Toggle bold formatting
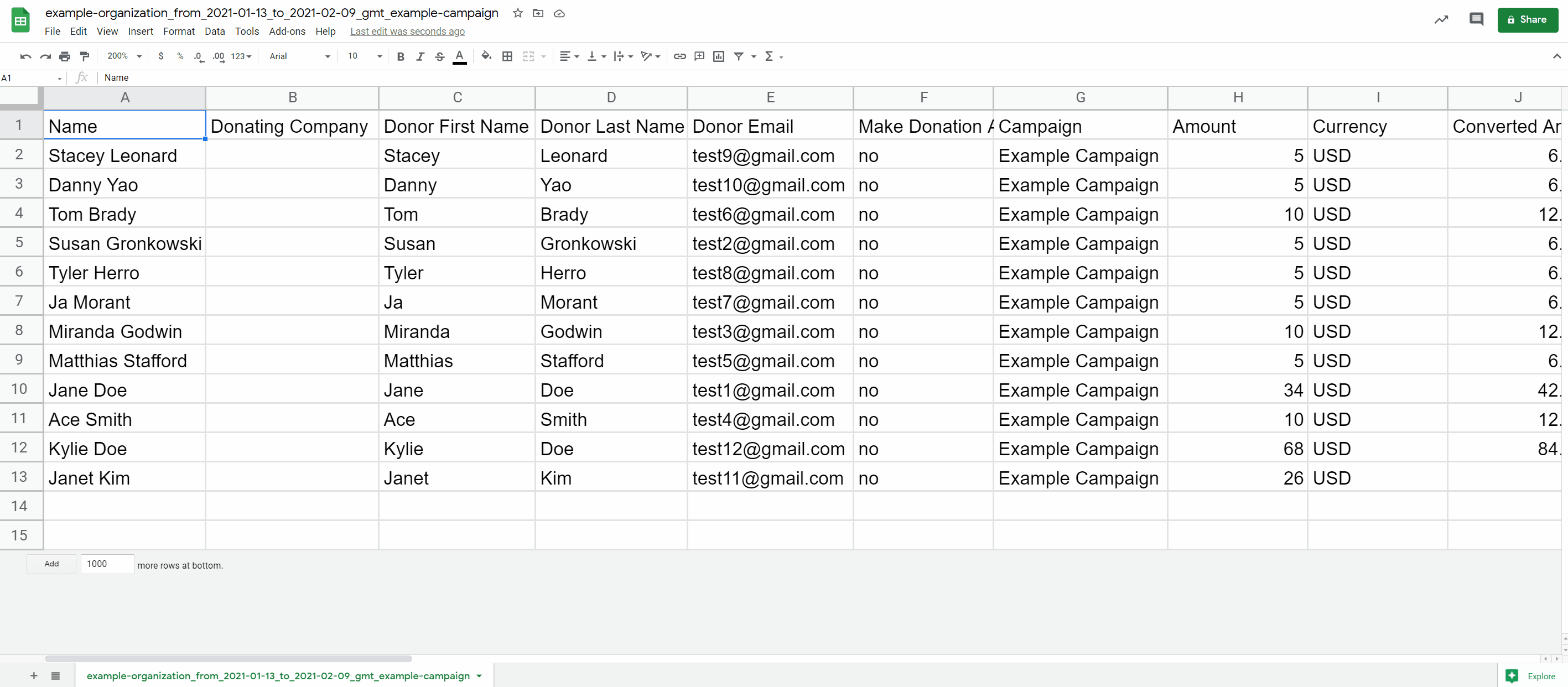Viewport: 1568px width, 687px height. tap(400, 56)
